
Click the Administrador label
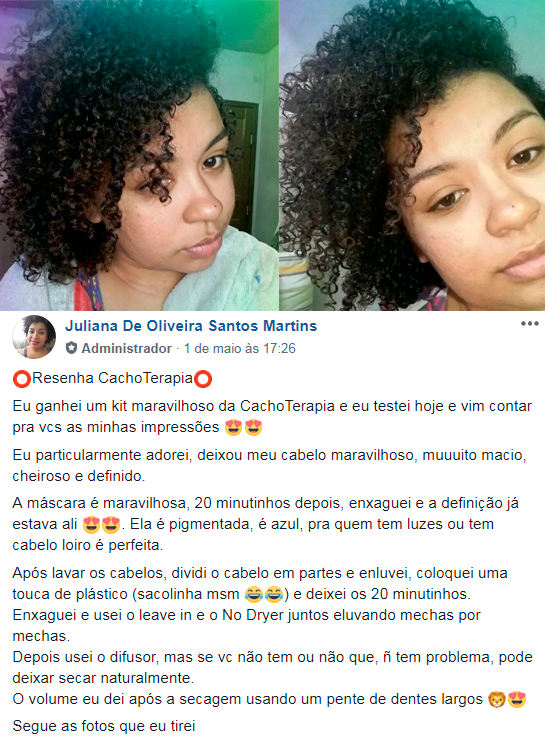(127, 349)
